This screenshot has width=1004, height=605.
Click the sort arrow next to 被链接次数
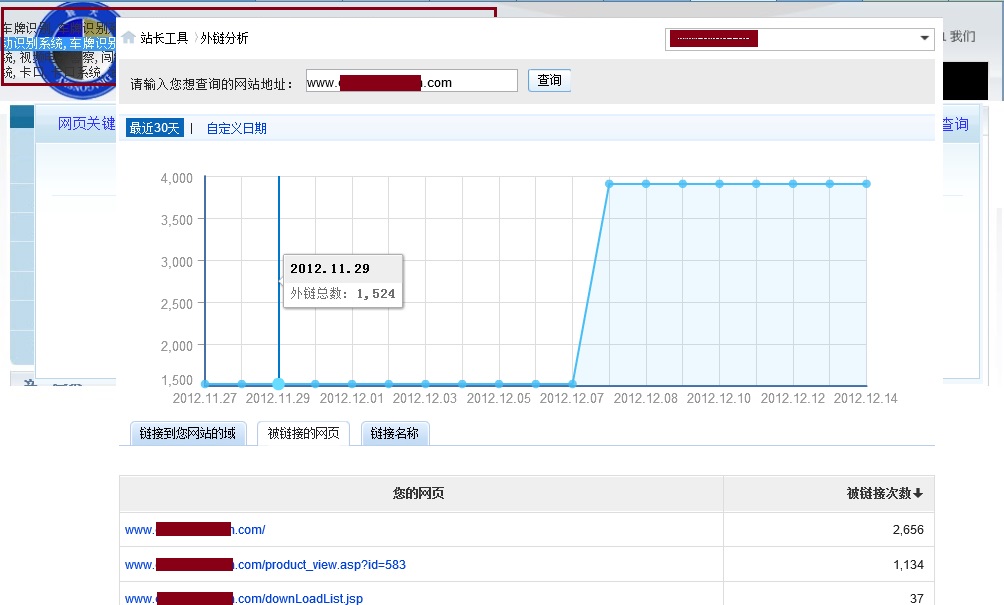(x=918, y=494)
